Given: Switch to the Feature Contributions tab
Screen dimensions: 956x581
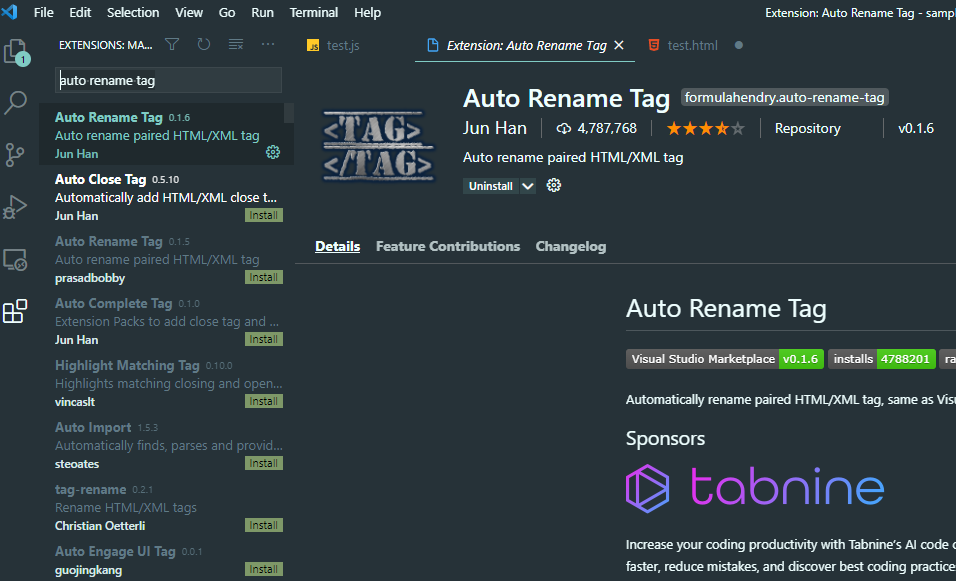Looking at the screenshot, I should [448, 246].
